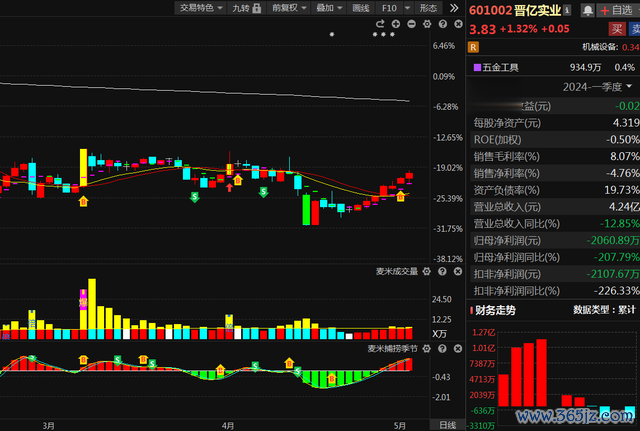Click the 每股净资产(元) row
640x431 pixels.
tap(553, 123)
